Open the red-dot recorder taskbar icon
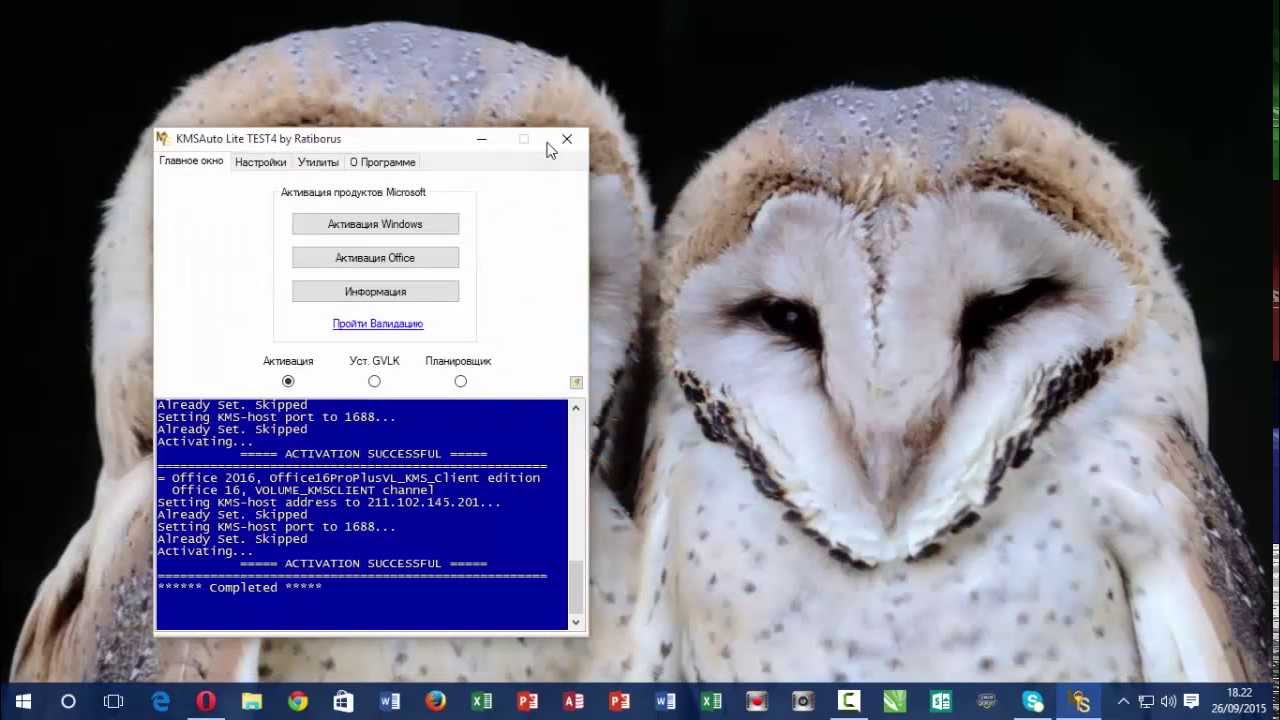 [757, 702]
